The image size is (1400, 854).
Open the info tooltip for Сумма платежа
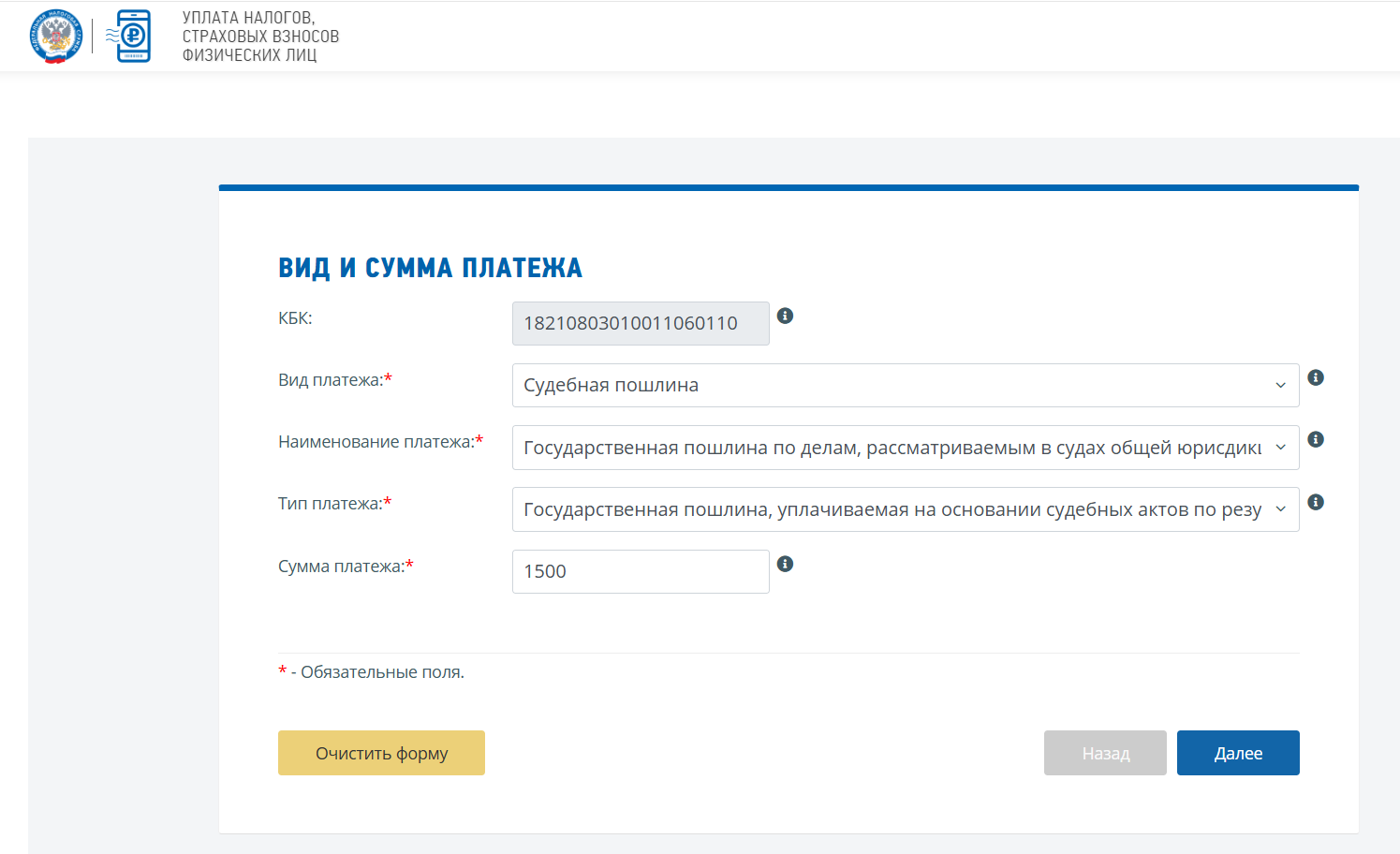pos(785,564)
